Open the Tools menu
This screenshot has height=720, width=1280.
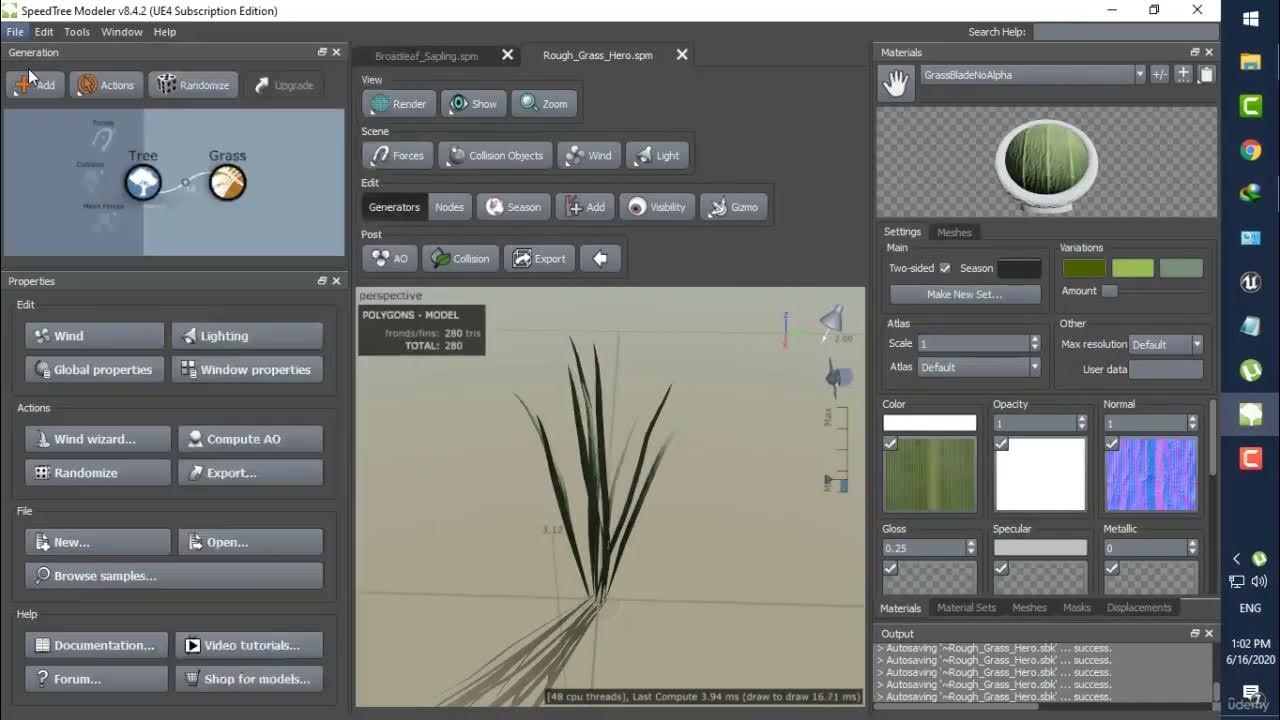pos(77,32)
